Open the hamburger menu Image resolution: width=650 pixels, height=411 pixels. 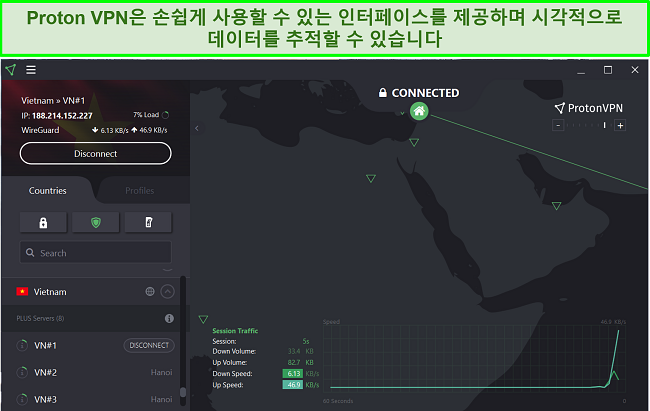pos(31,70)
